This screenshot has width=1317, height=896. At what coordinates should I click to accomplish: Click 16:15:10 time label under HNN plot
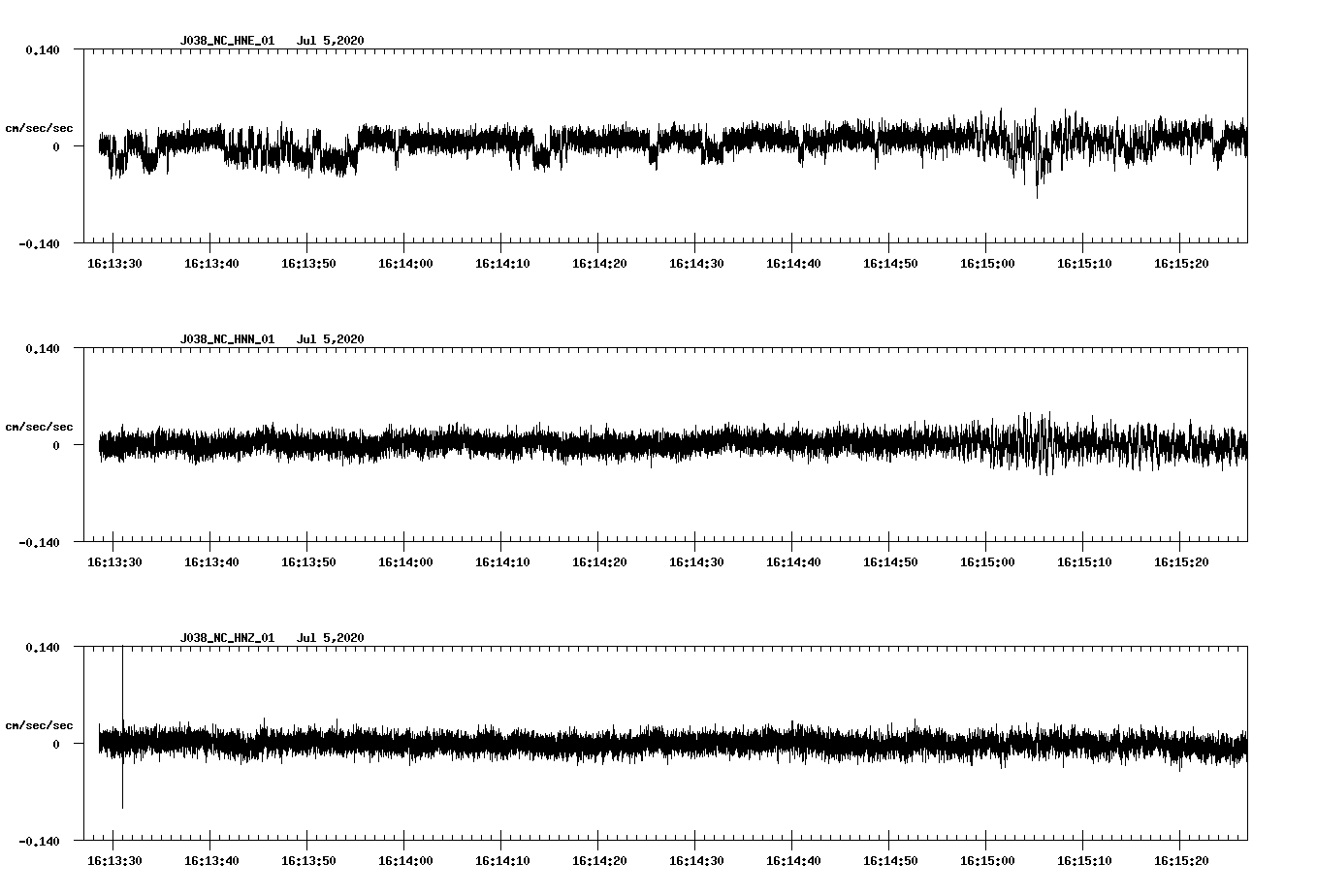tap(1084, 562)
